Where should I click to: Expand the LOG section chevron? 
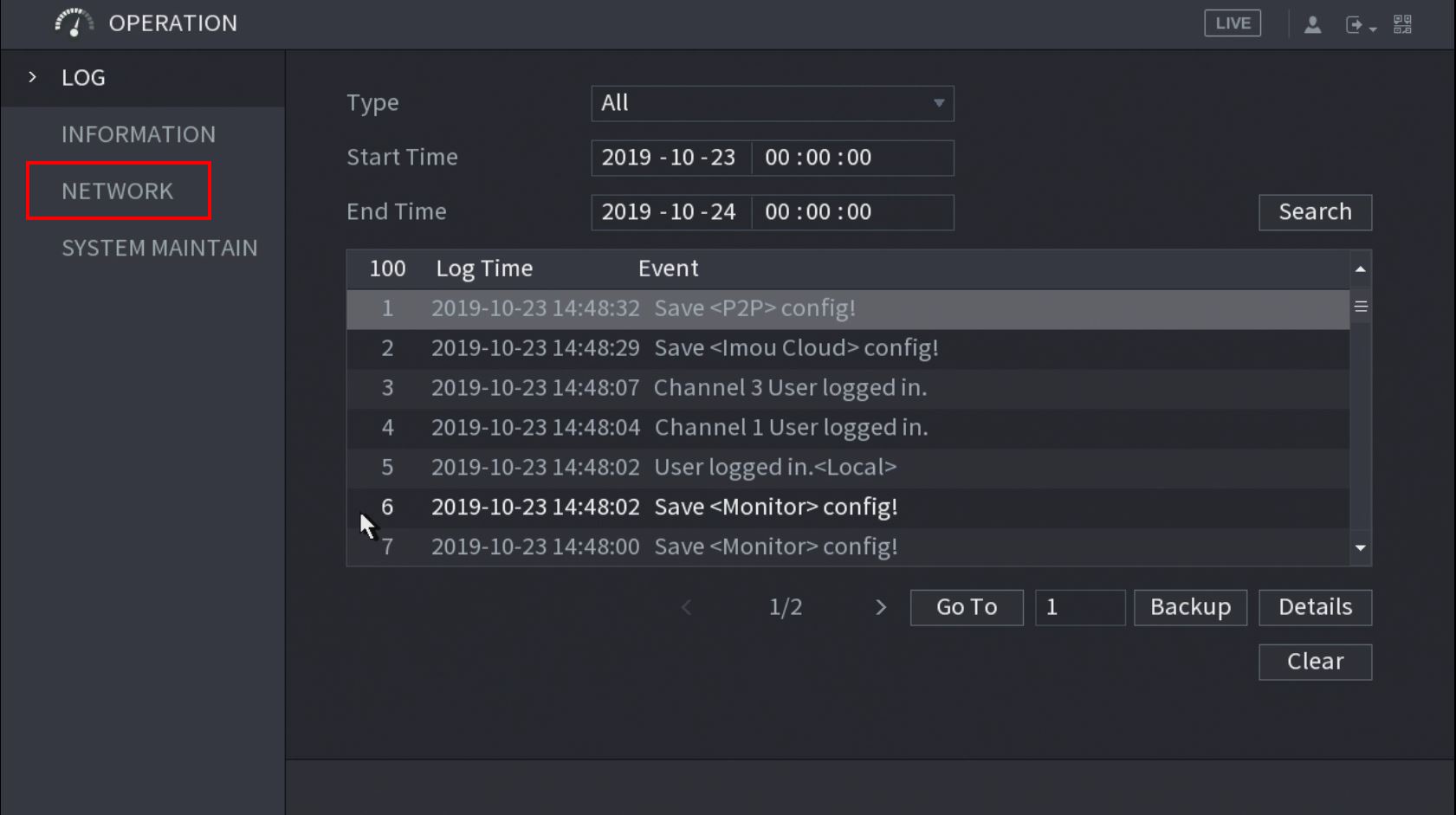click(33, 77)
